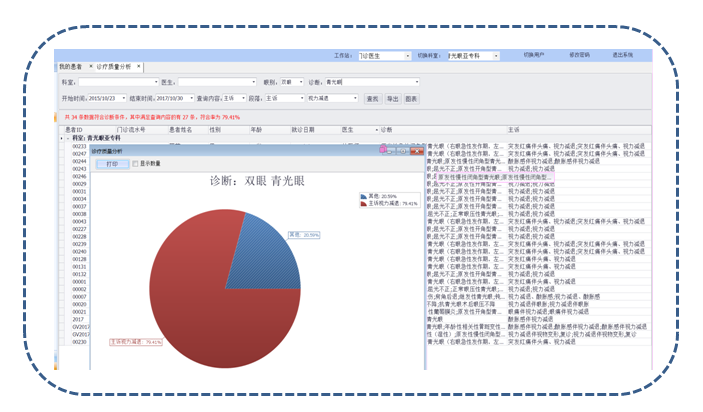Select patient row 00043
This screenshot has width=703, height=412.
pyautogui.click(x=79, y=222)
